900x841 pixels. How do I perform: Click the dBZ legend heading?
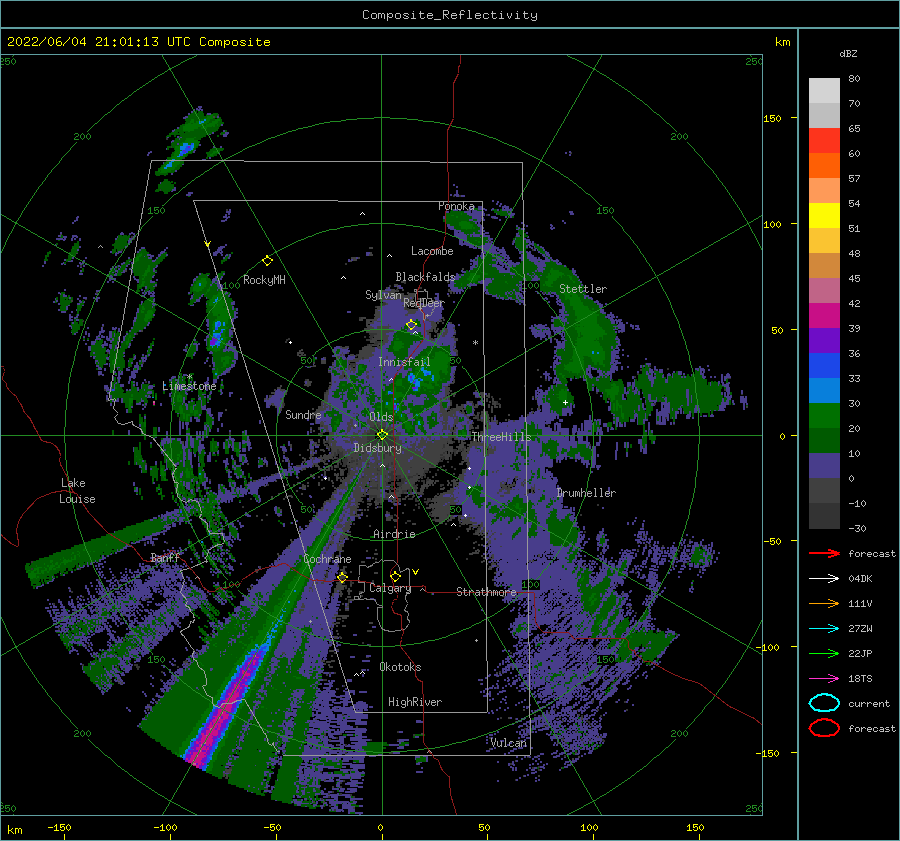tap(848, 53)
